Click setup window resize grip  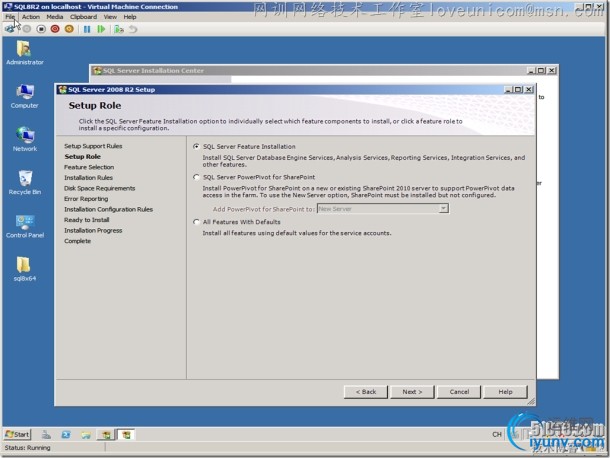(531, 401)
